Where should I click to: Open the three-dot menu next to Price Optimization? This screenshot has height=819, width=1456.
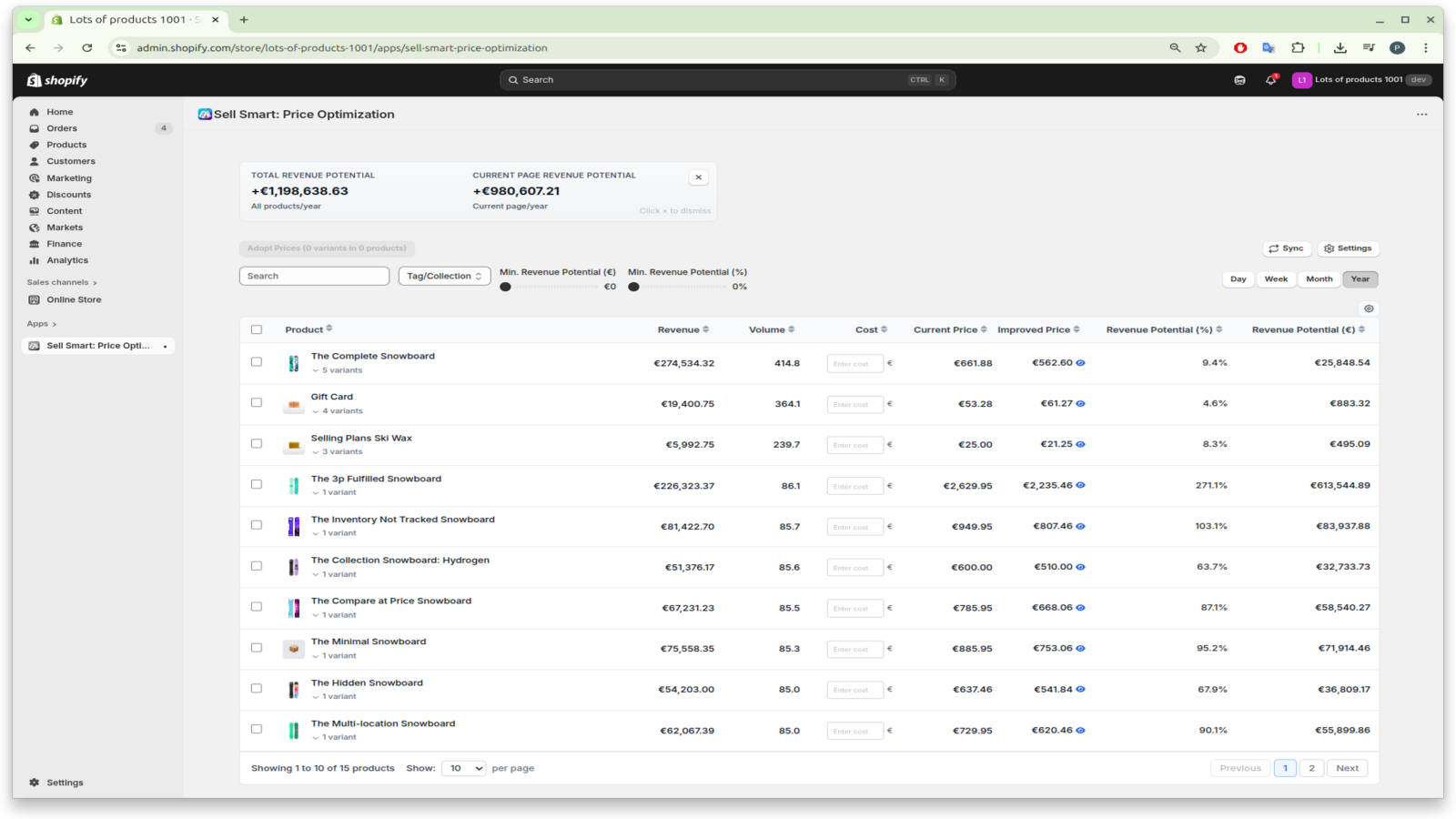pos(1421,114)
